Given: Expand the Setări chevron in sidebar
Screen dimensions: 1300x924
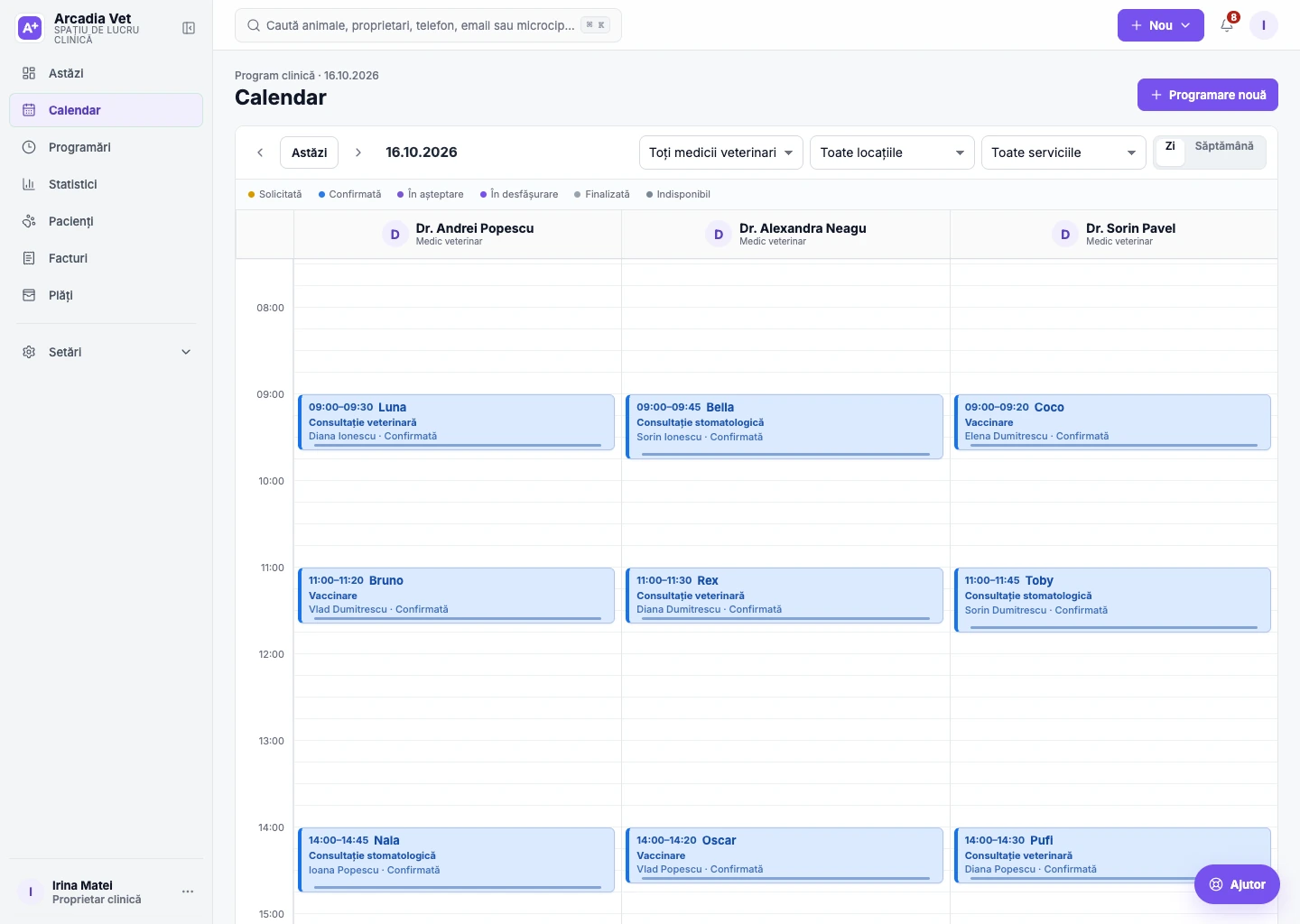Looking at the screenshot, I should [186, 352].
